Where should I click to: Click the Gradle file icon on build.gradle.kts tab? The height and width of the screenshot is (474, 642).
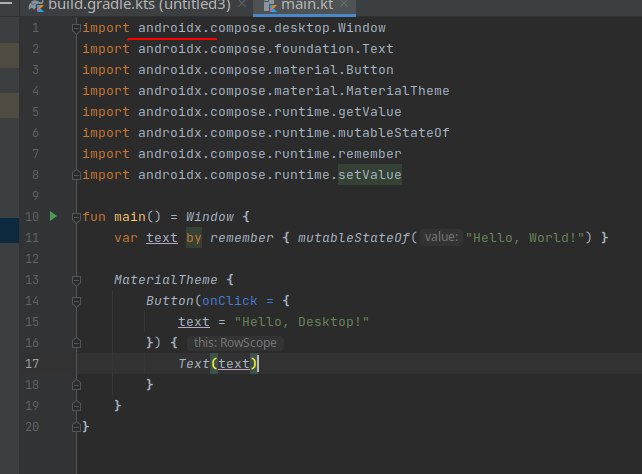point(36,6)
